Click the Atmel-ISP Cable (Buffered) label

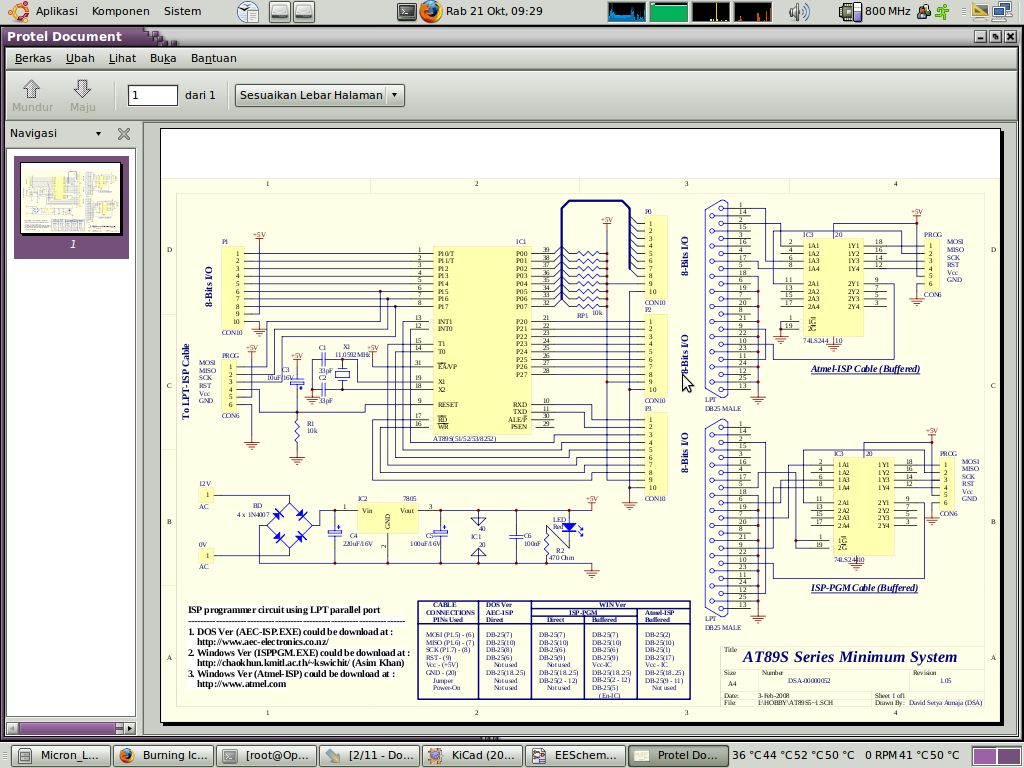pos(865,369)
